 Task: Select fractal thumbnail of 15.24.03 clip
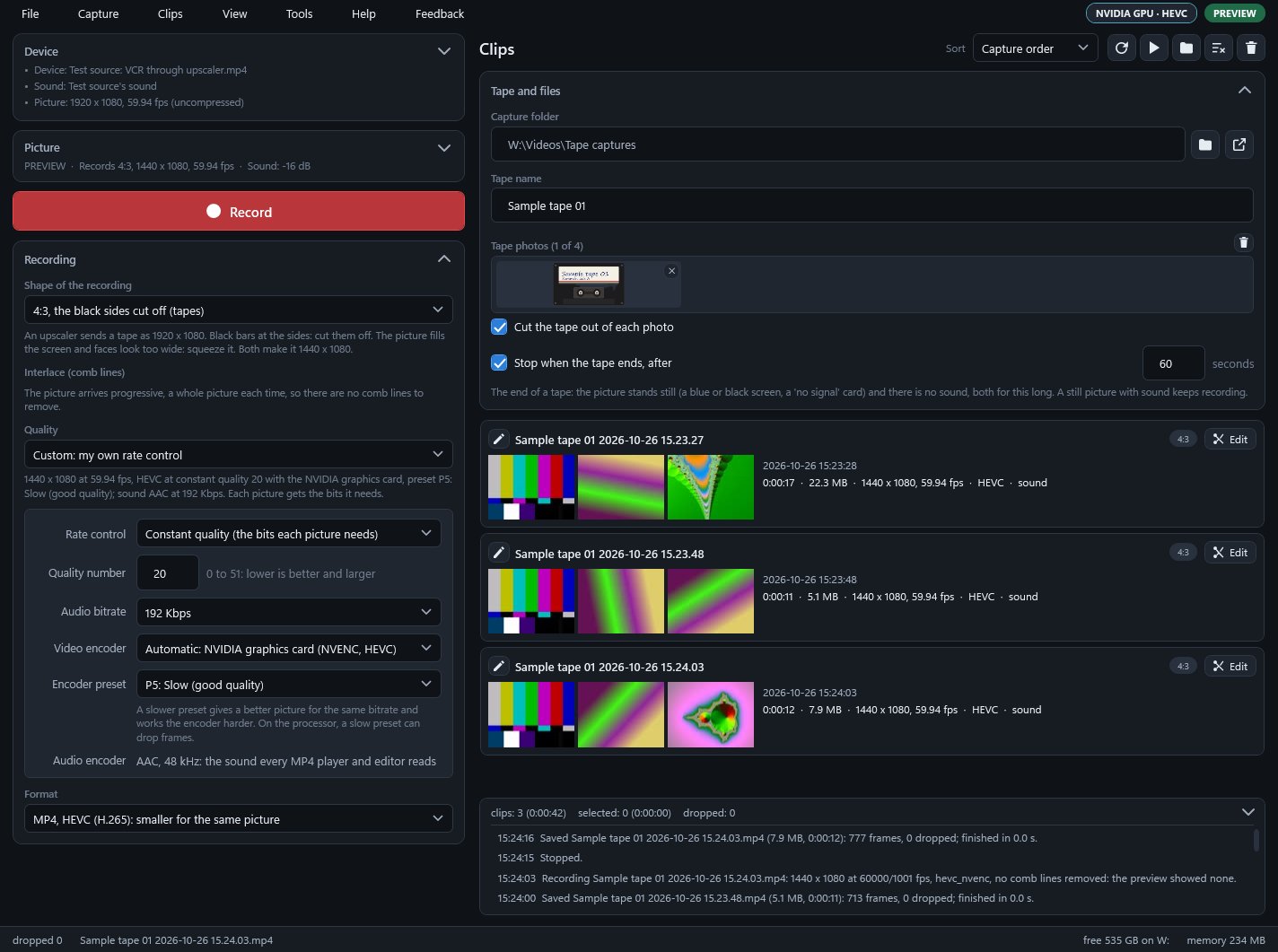pos(711,714)
